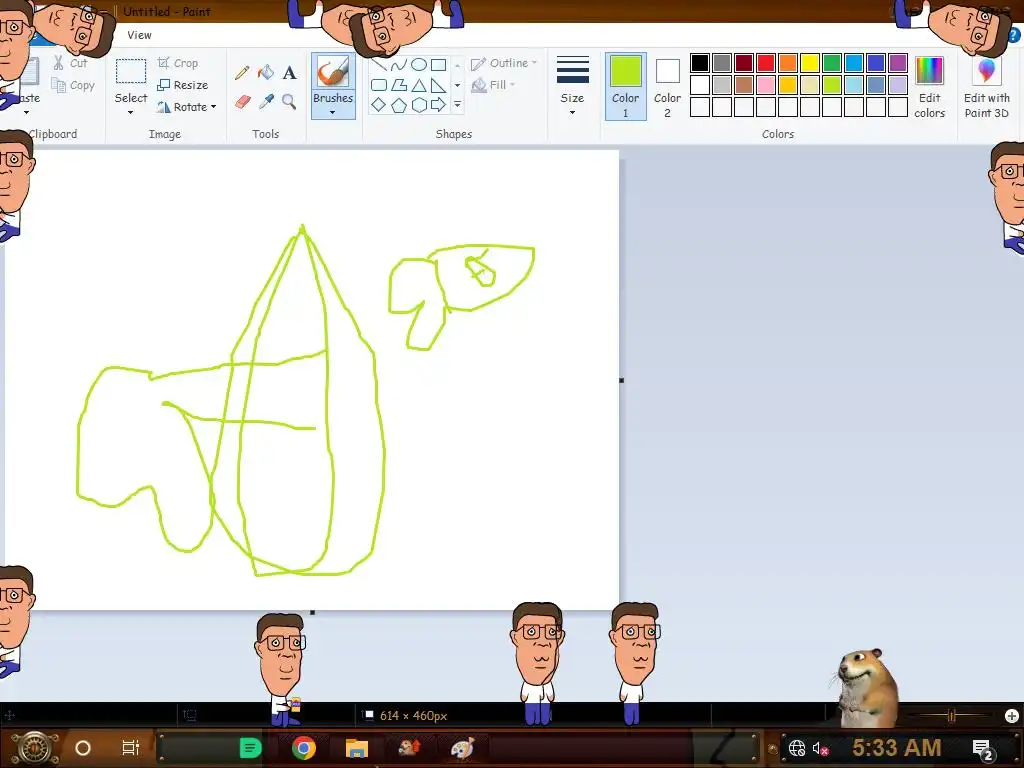Click the canvas right edge resize handle
This screenshot has height=768, width=1024.
click(x=621, y=380)
